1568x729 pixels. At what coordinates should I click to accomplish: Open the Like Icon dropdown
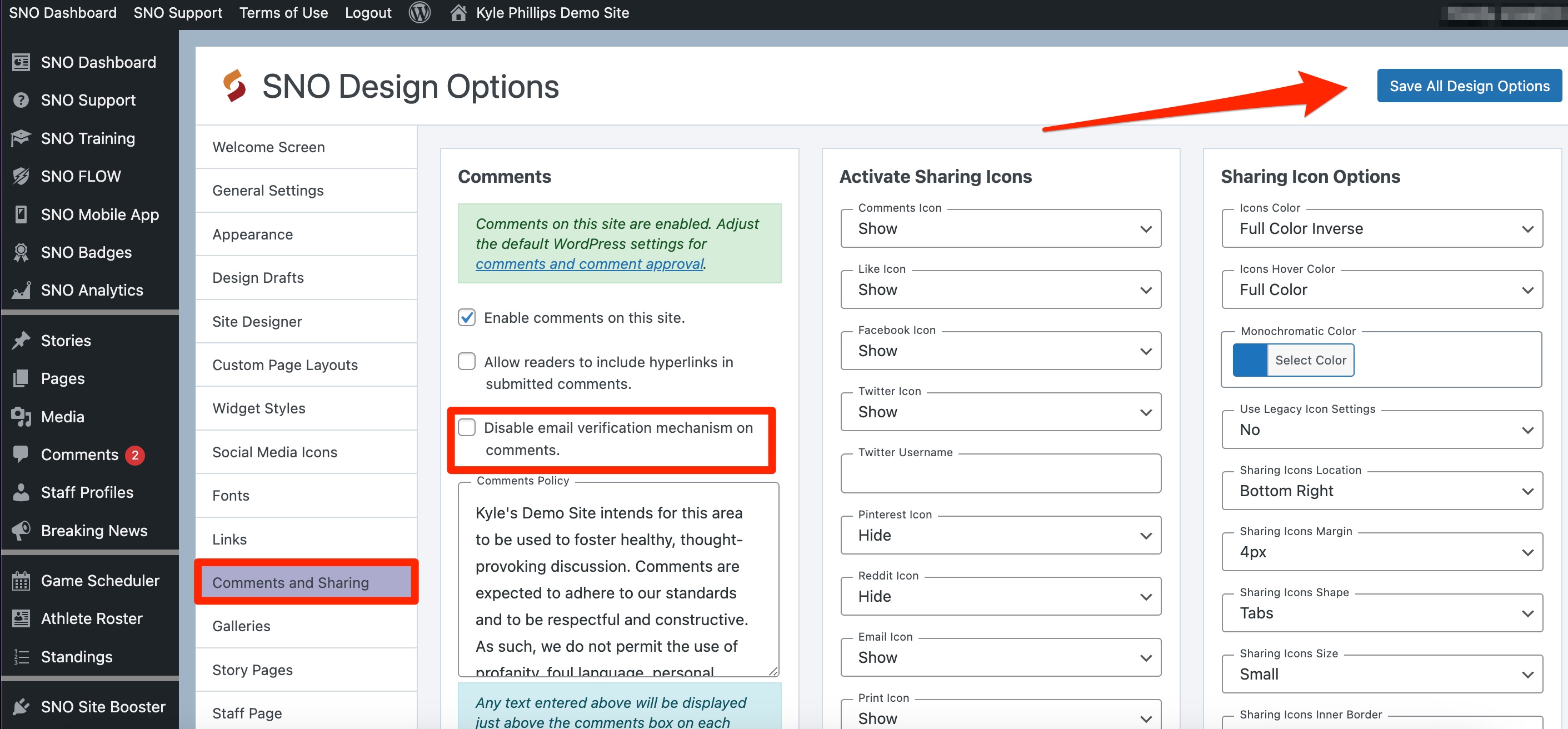[1000, 289]
